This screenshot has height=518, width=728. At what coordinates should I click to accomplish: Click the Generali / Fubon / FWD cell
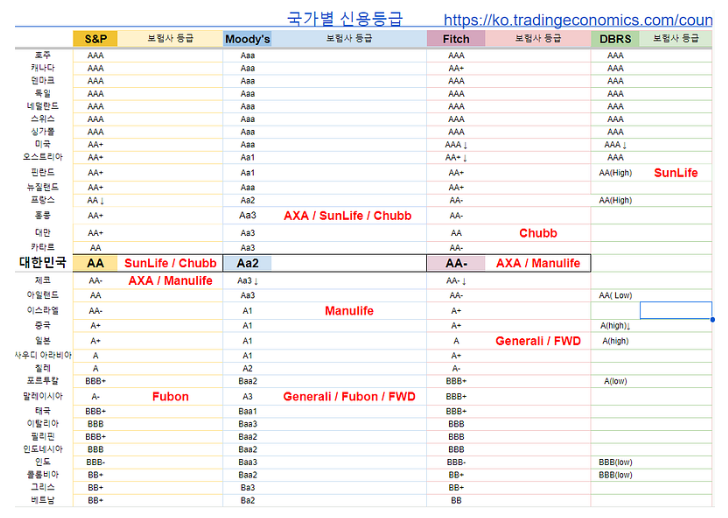[x=349, y=396]
